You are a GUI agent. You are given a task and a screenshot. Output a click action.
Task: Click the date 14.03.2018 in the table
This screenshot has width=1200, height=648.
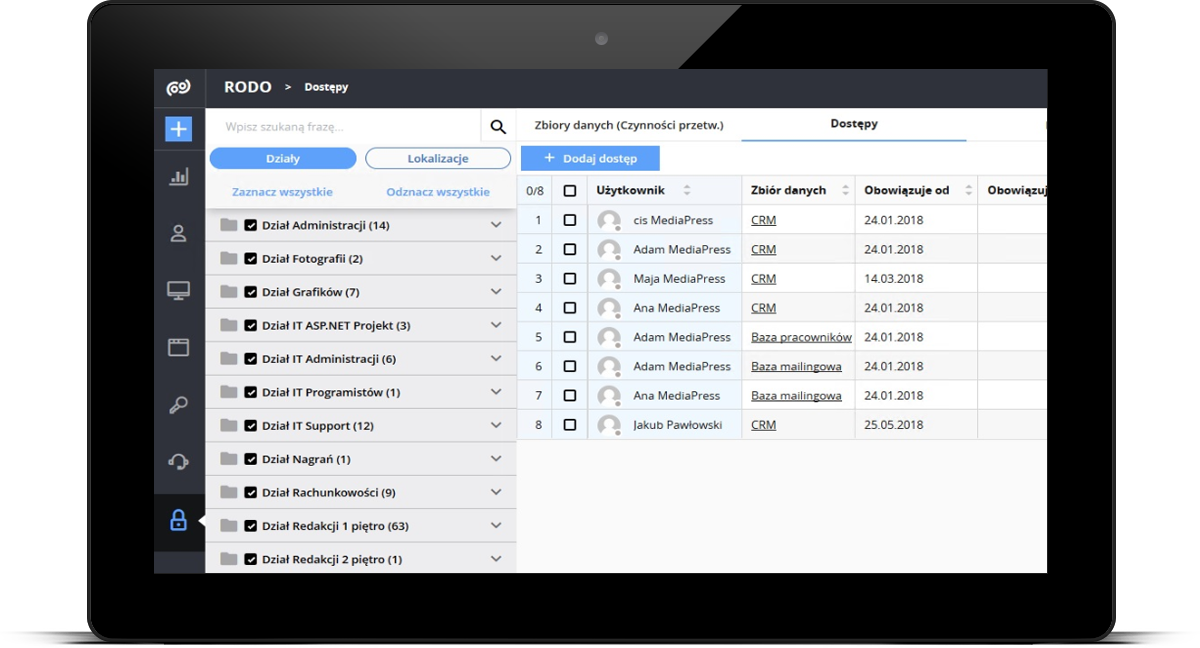point(894,279)
